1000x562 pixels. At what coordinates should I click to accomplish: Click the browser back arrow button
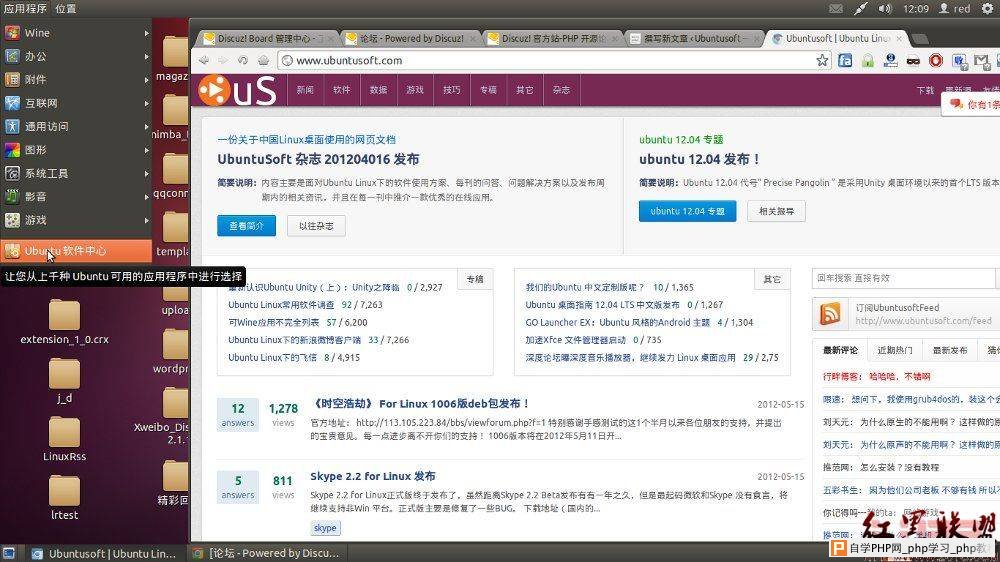coord(203,60)
